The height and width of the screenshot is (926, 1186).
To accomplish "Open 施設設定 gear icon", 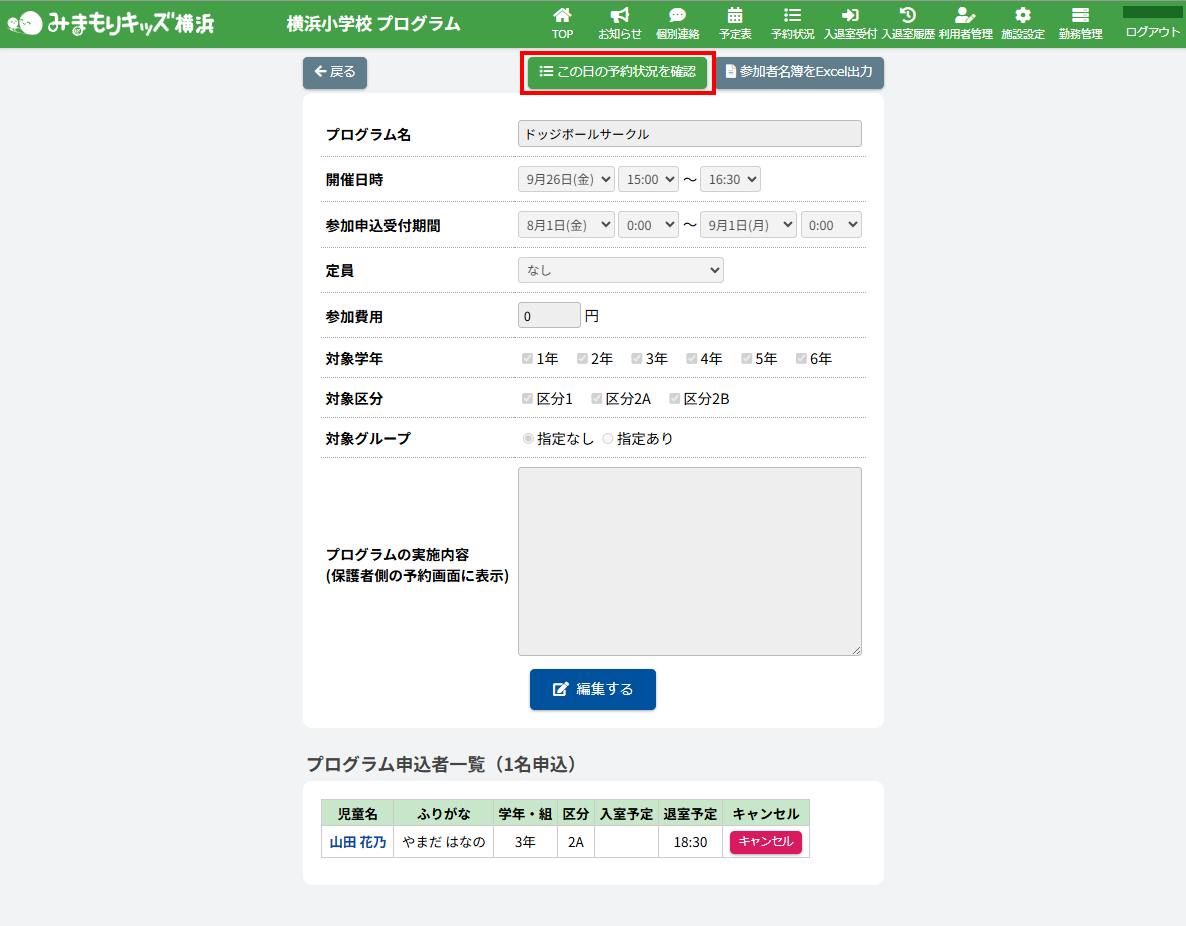I will [1022, 15].
